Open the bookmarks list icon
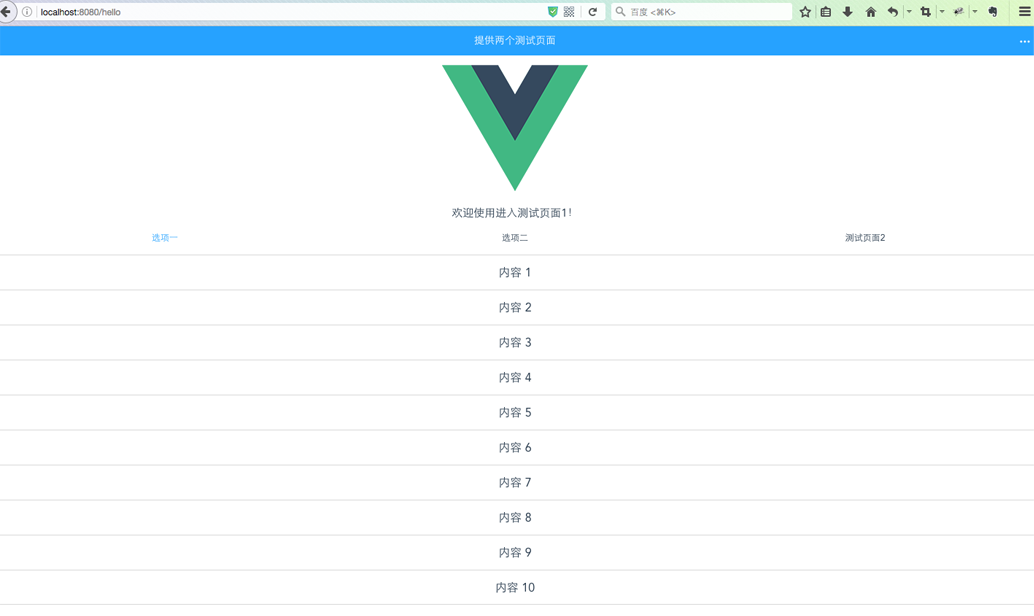Viewport: 1034px width, 616px height. pyautogui.click(x=826, y=12)
